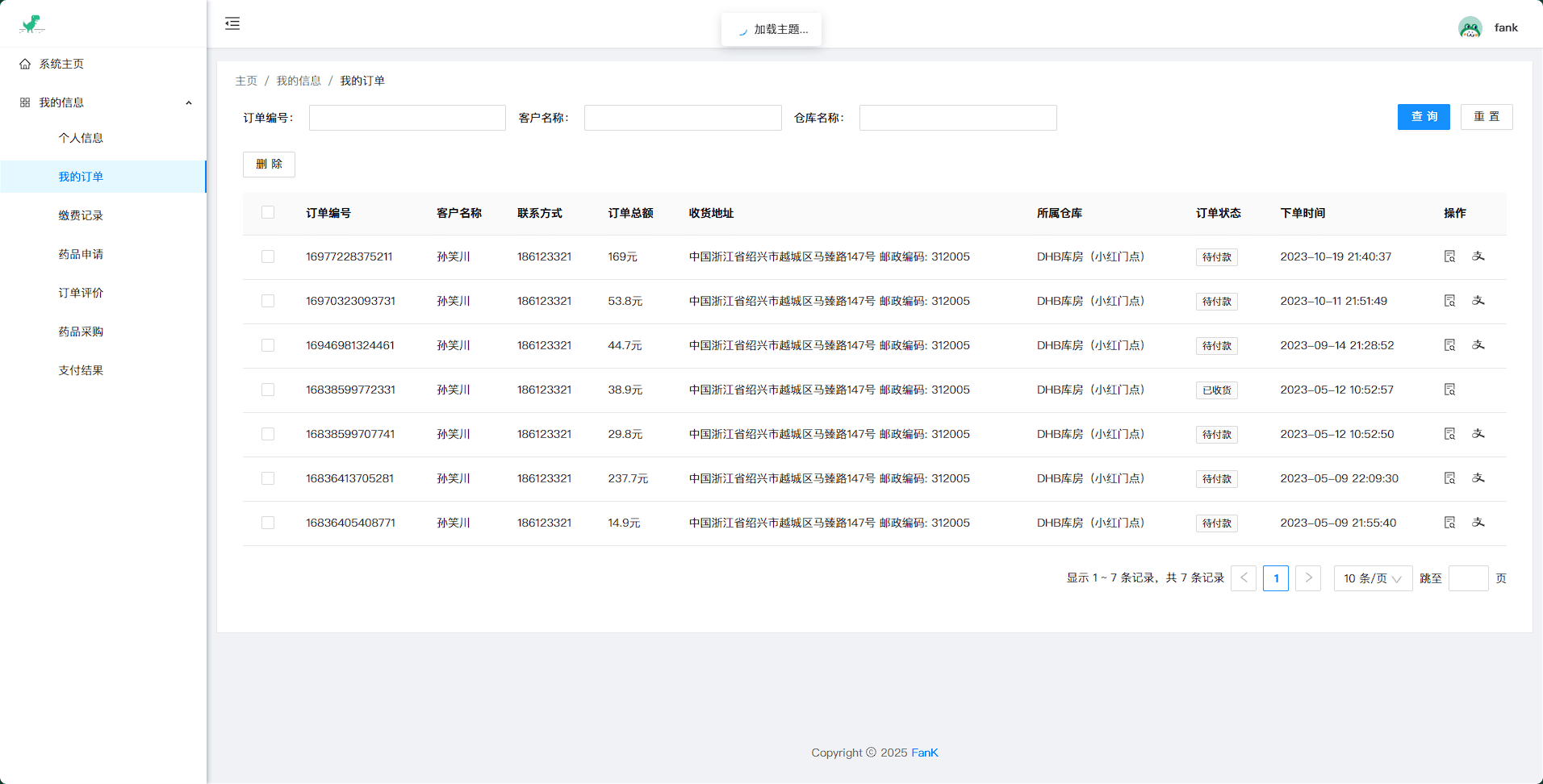
Task: Focus the 订单编号 search input field
Action: click(x=407, y=118)
